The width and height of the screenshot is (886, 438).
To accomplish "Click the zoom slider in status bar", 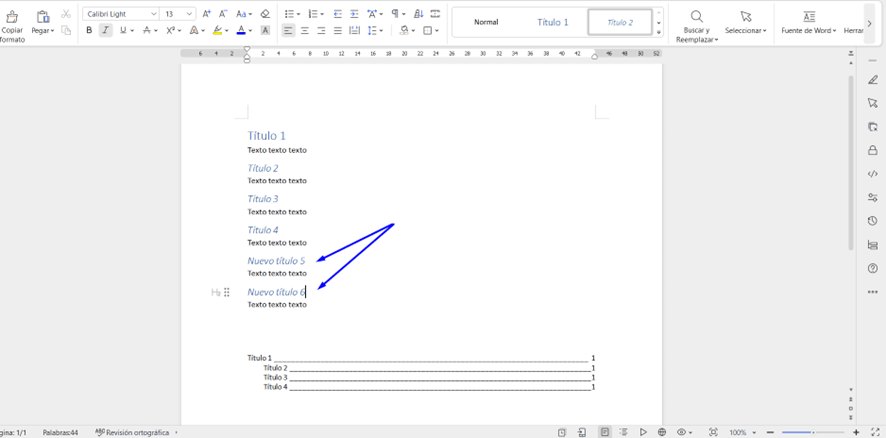I will pyautogui.click(x=812, y=432).
